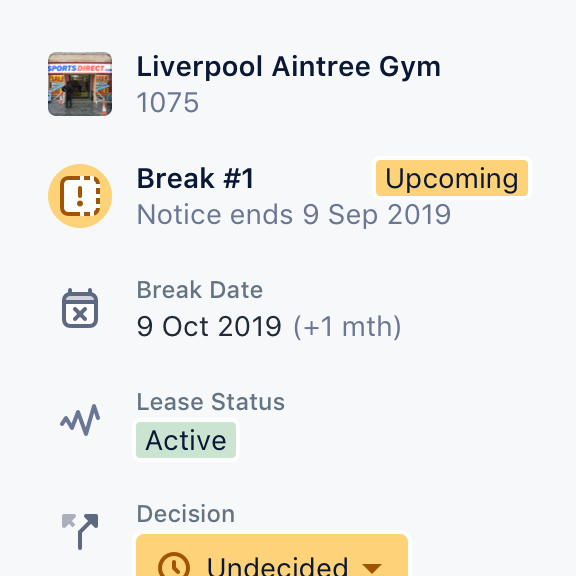Click the Active lease status badge
576x576 pixels.
tap(186, 440)
